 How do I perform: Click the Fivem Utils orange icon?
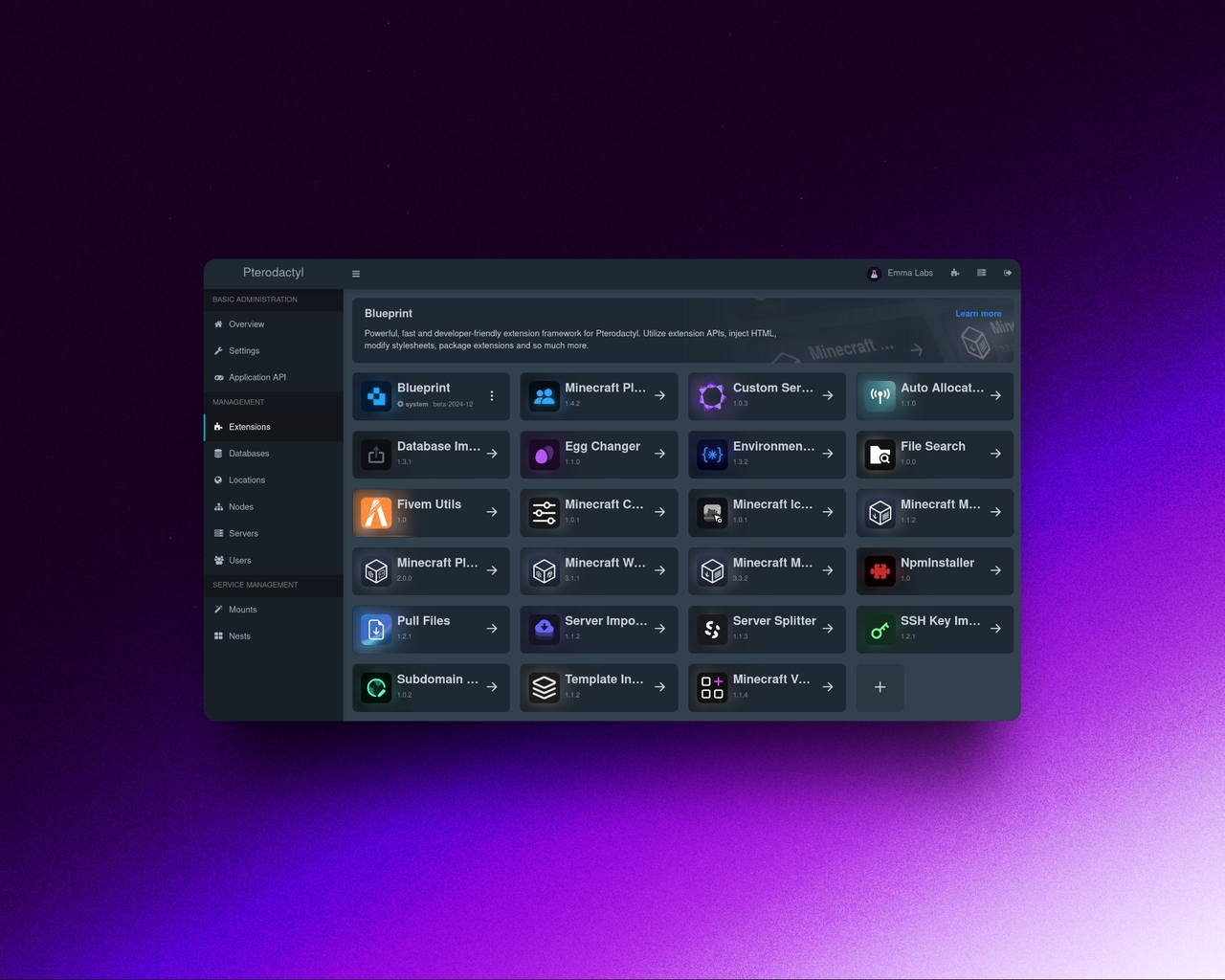(x=376, y=512)
